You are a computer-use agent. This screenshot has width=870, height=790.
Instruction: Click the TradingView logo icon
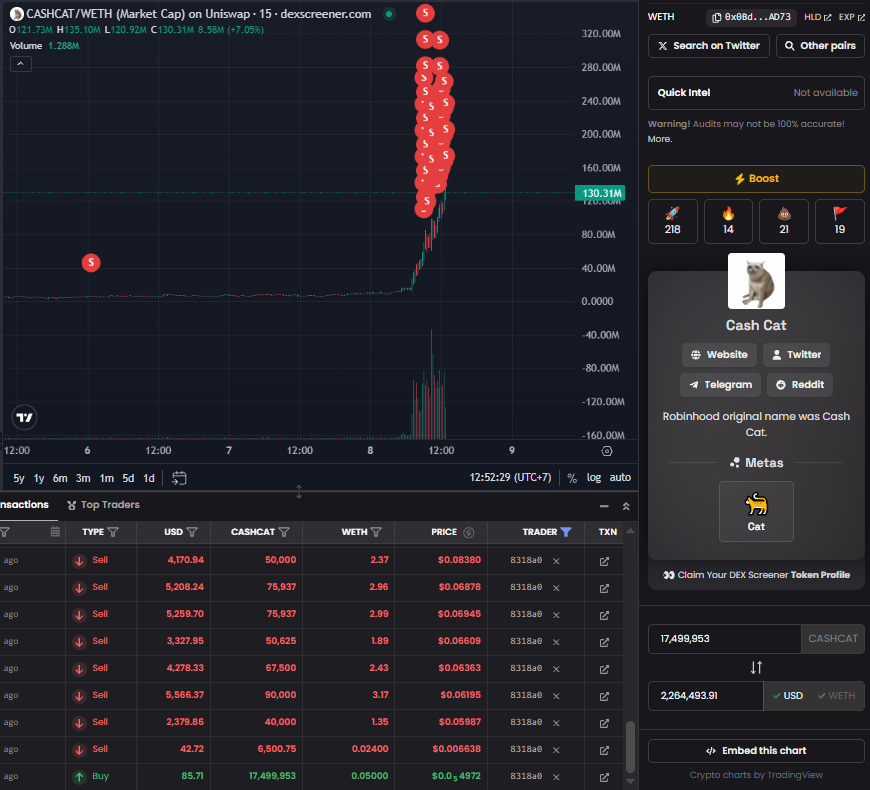[24, 417]
